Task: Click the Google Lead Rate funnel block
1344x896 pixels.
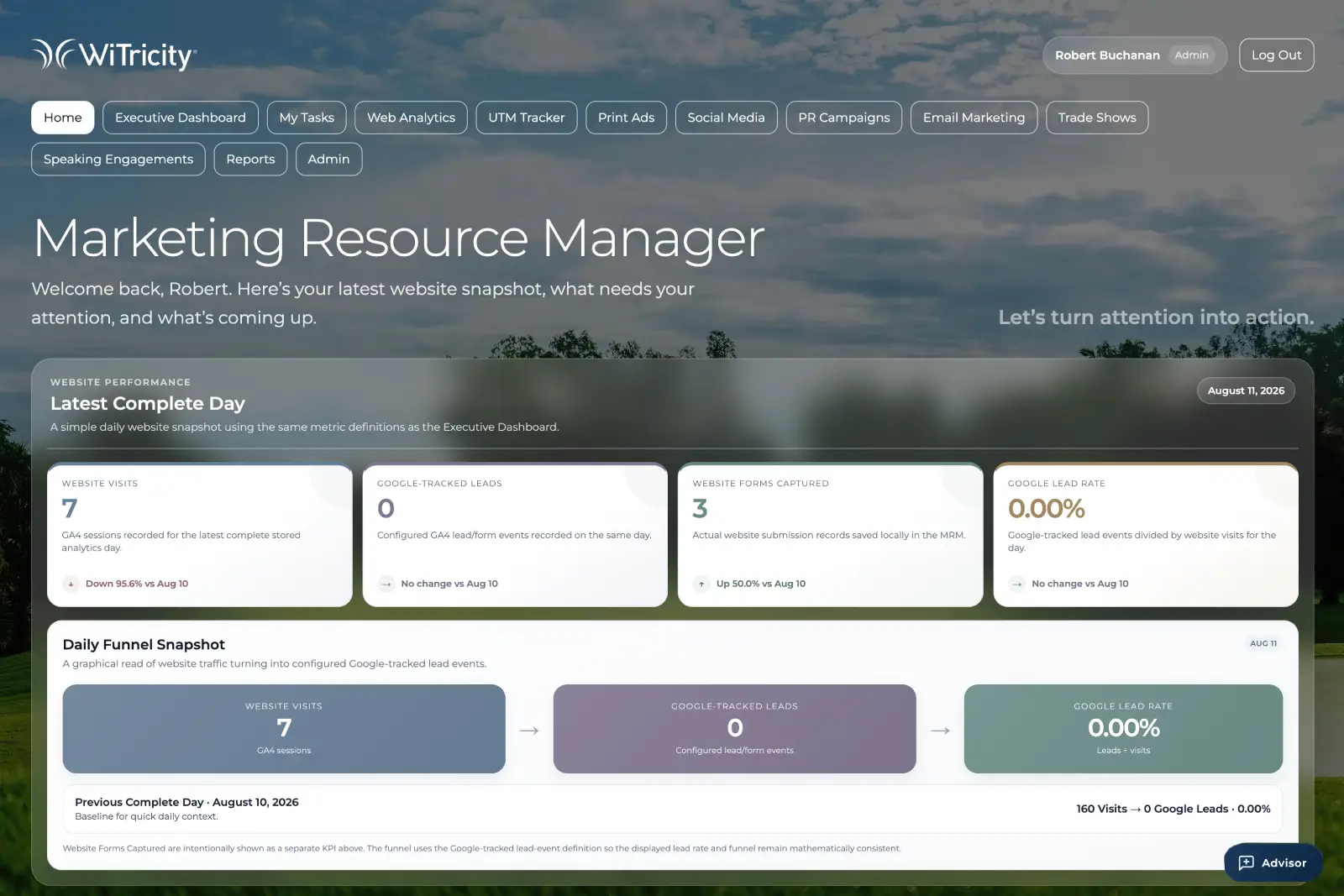Action: pyautogui.click(x=1123, y=729)
